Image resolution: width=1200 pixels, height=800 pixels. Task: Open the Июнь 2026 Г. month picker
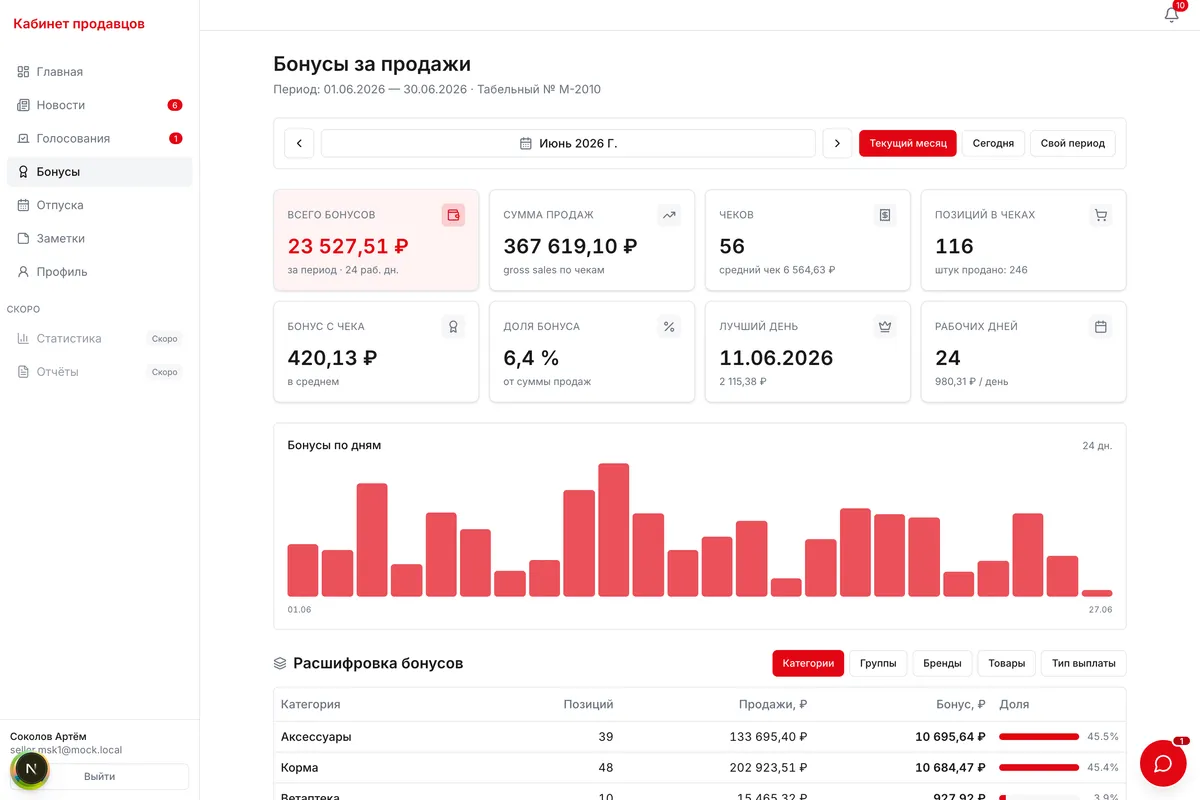pos(568,143)
